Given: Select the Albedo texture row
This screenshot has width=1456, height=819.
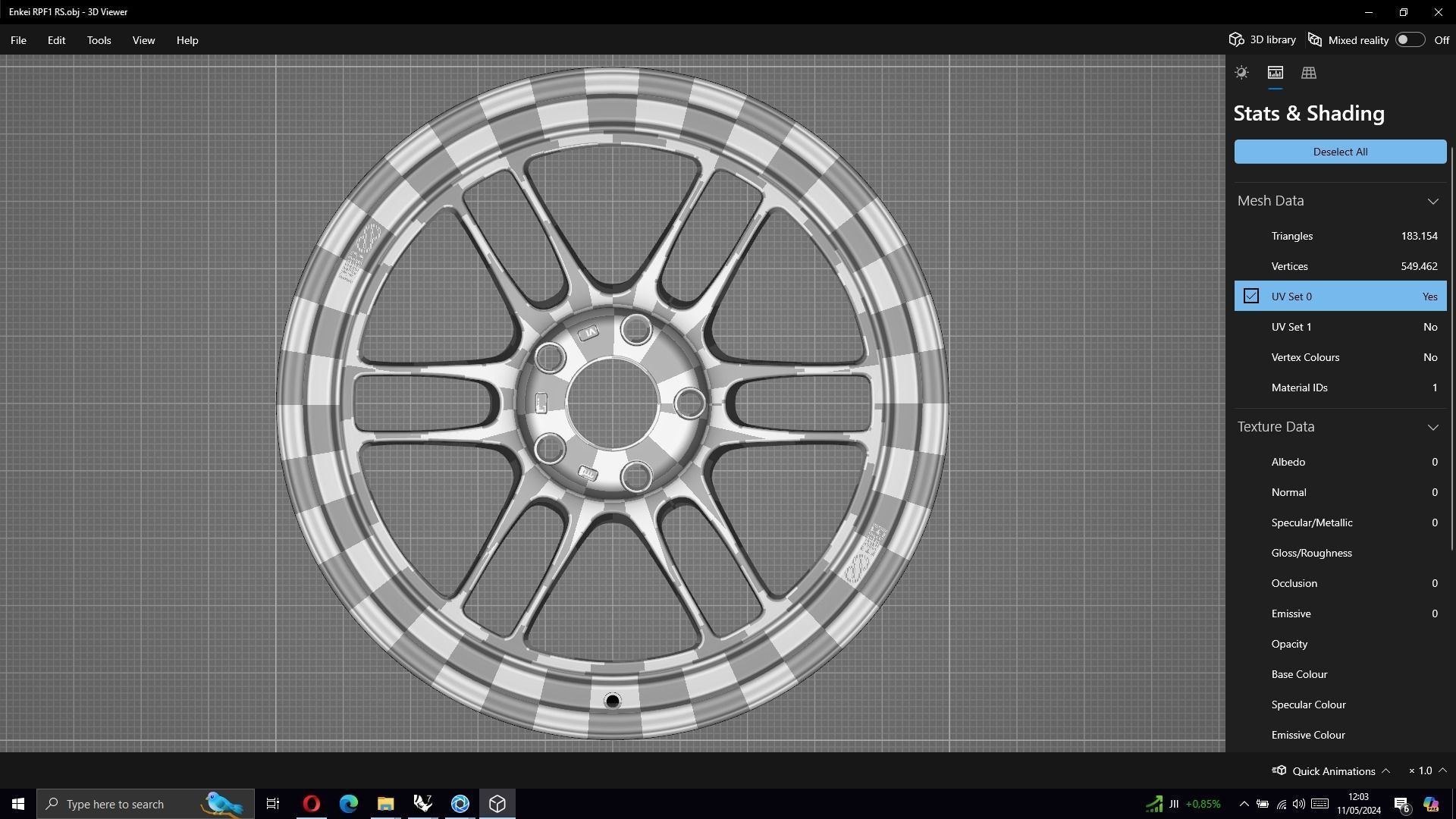Looking at the screenshot, I should pyautogui.click(x=1340, y=462).
